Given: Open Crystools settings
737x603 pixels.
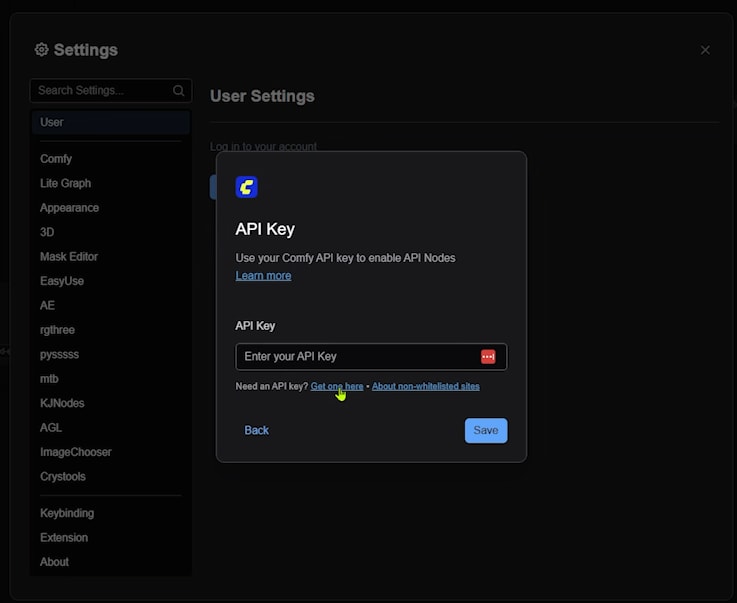Looking at the screenshot, I should click(x=111, y=477).
